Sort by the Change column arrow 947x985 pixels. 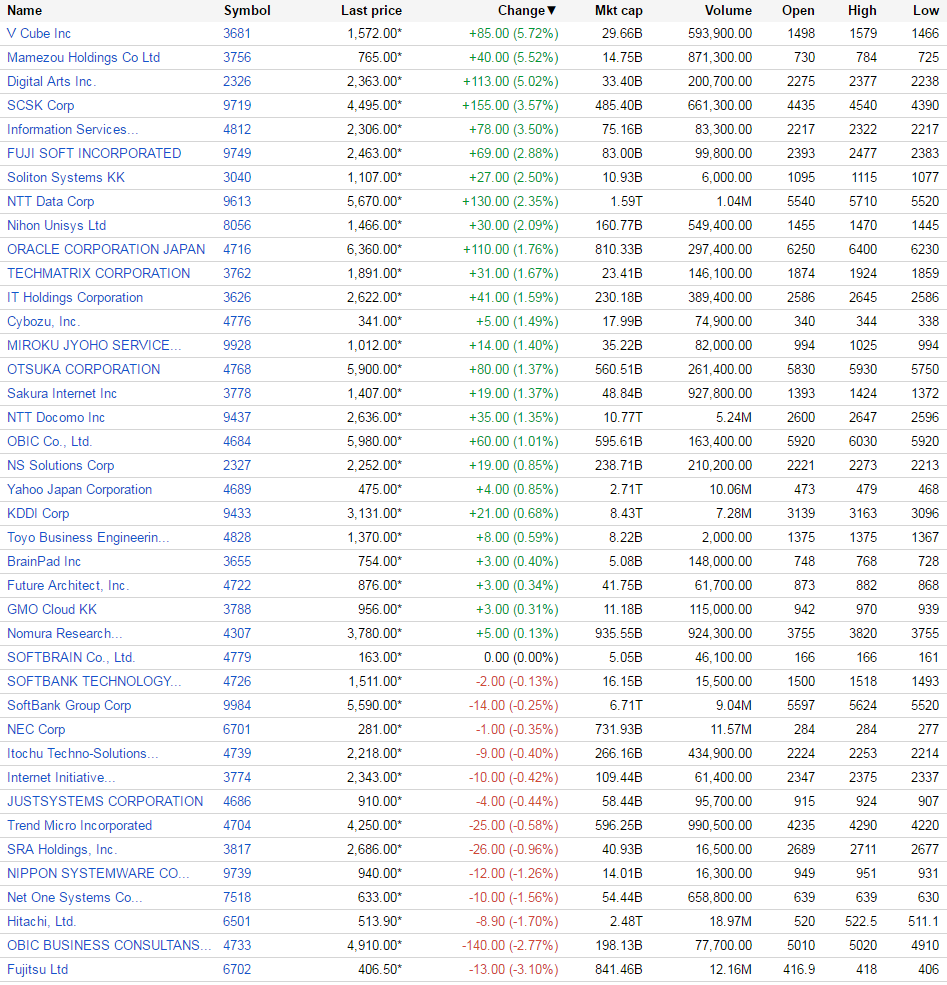pos(551,11)
